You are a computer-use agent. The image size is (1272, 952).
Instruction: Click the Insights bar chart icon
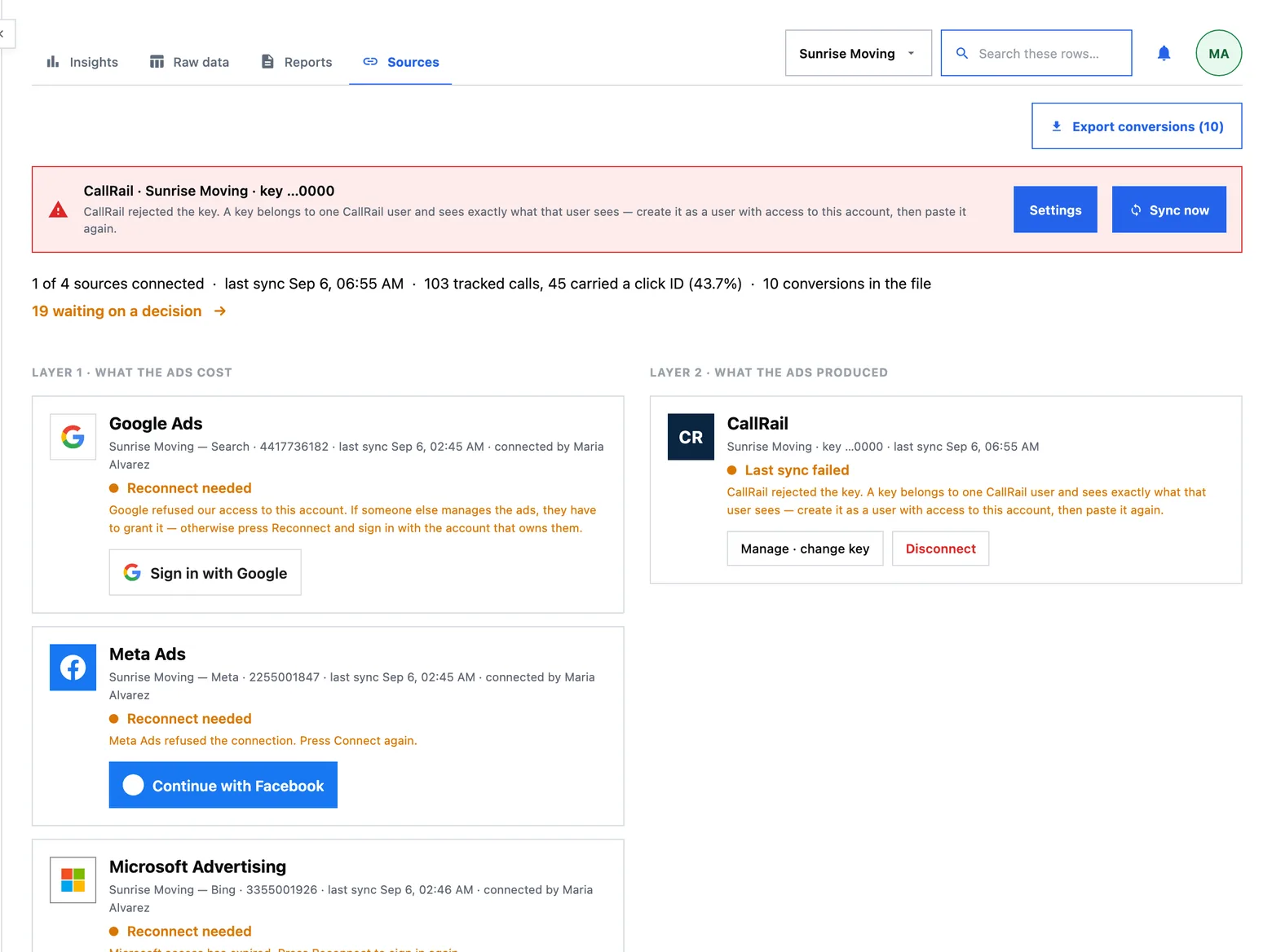click(x=53, y=61)
